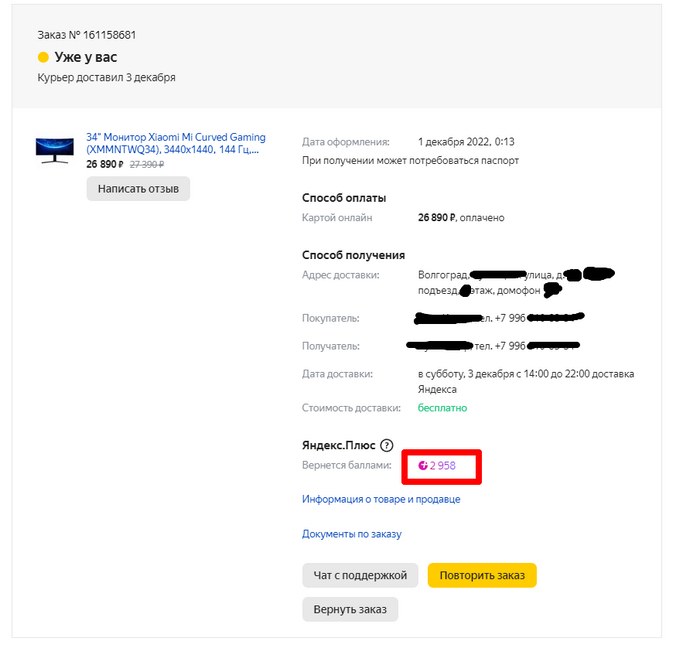Click the purple Plus points icon
700x648 pixels.
coord(423,466)
